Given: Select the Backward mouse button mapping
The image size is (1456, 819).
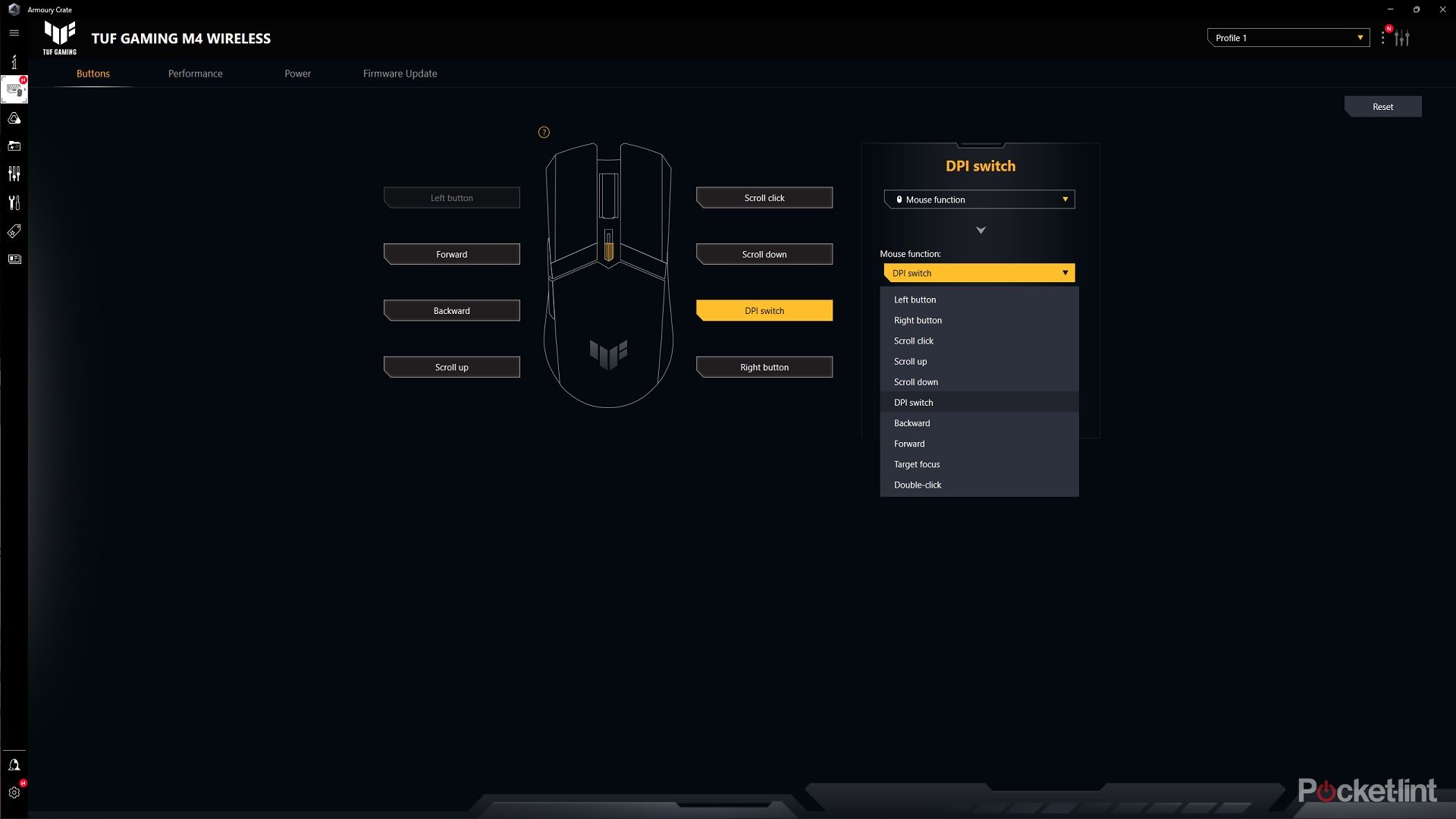Looking at the screenshot, I should tap(452, 311).
